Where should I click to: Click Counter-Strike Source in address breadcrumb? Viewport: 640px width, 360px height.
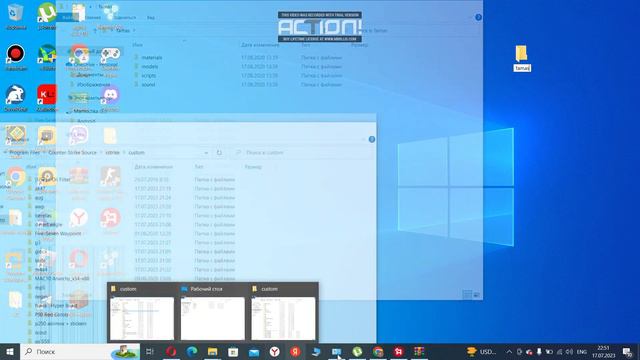coord(72,152)
